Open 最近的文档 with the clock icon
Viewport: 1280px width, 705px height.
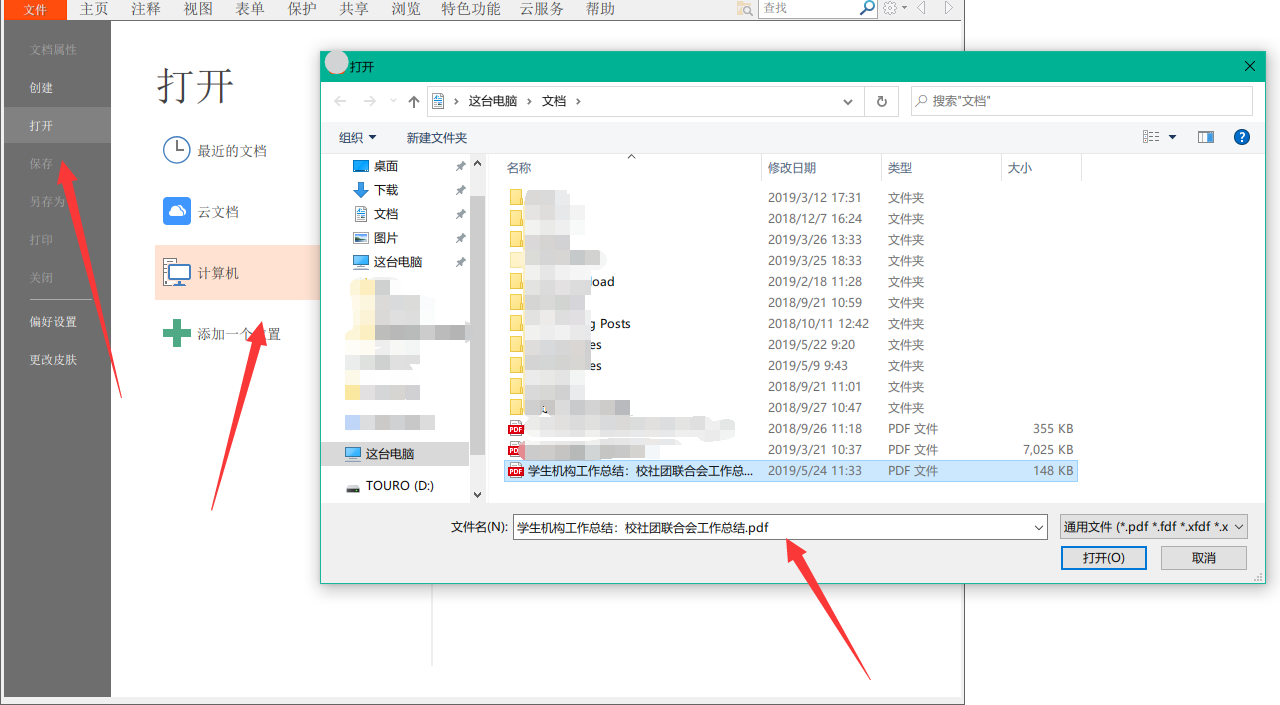point(176,149)
